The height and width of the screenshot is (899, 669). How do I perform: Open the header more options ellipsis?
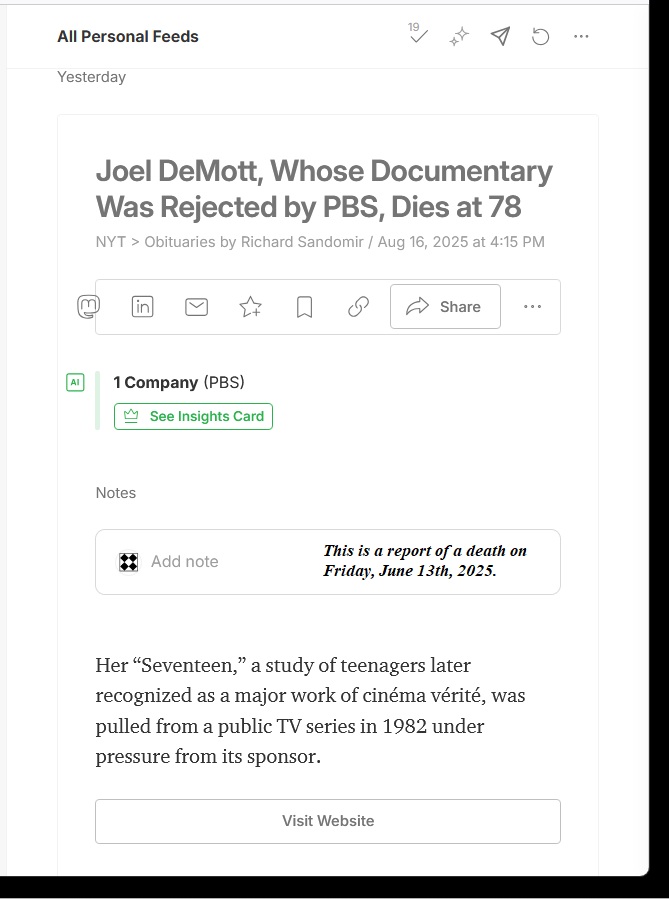581,37
